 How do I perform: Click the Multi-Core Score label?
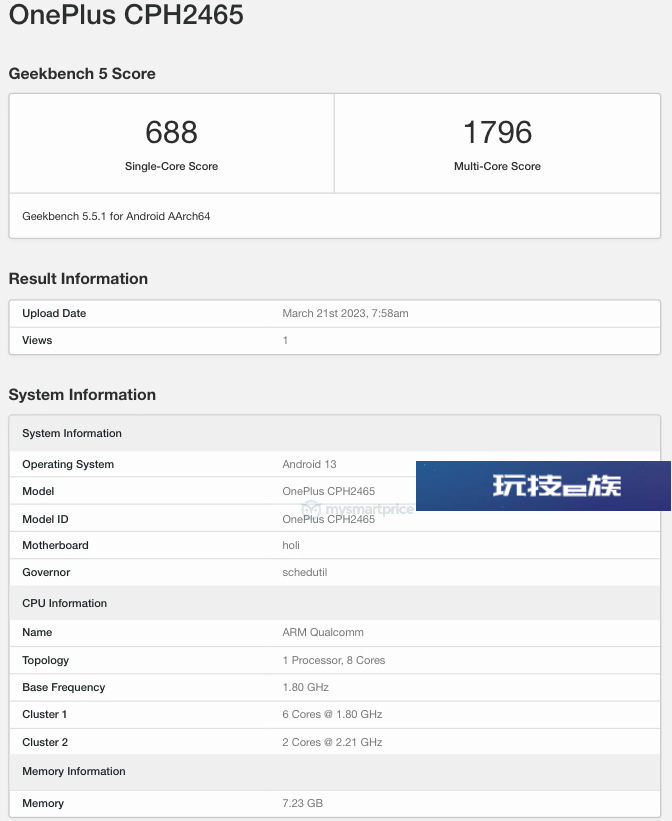(x=498, y=166)
